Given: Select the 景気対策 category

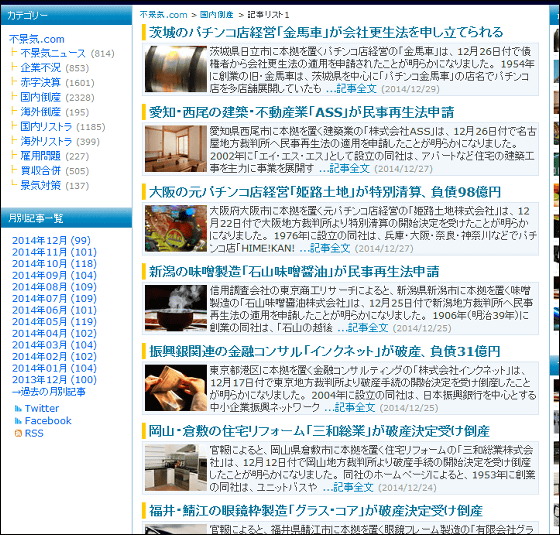Looking at the screenshot, I should [40, 185].
